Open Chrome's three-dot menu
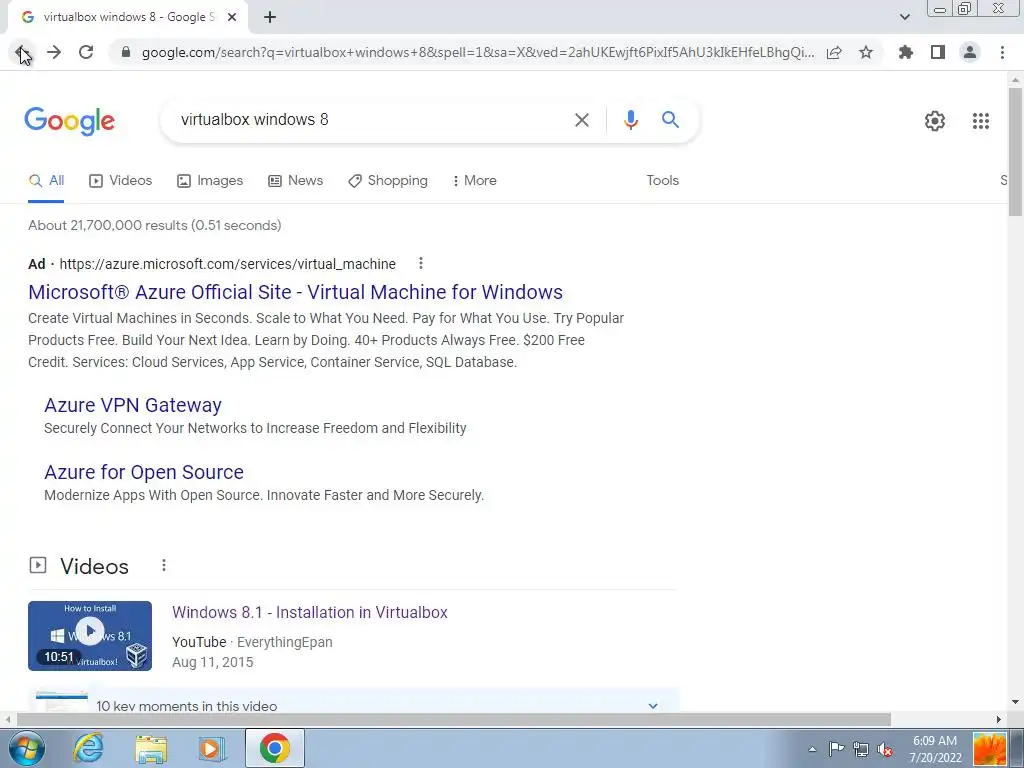 point(1002,52)
